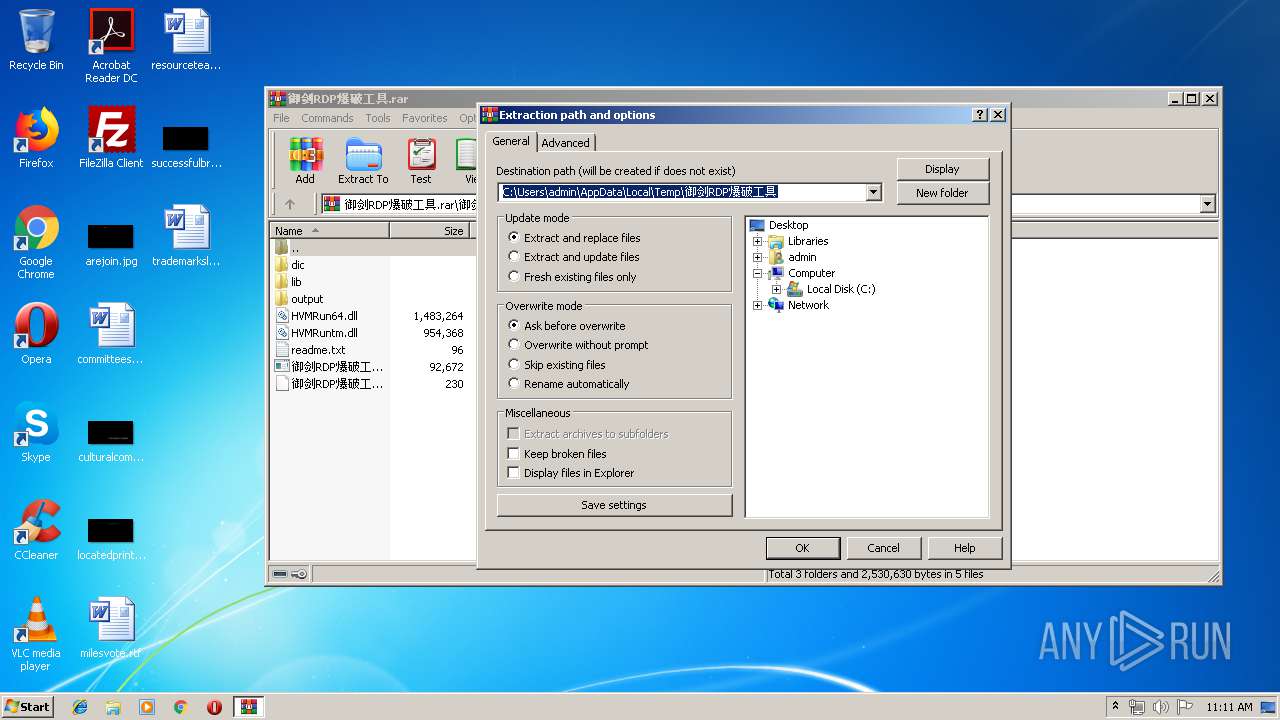Click the Display button
Image resolution: width=1280 pixels, height=720 pixels.
tap(942, 169)
